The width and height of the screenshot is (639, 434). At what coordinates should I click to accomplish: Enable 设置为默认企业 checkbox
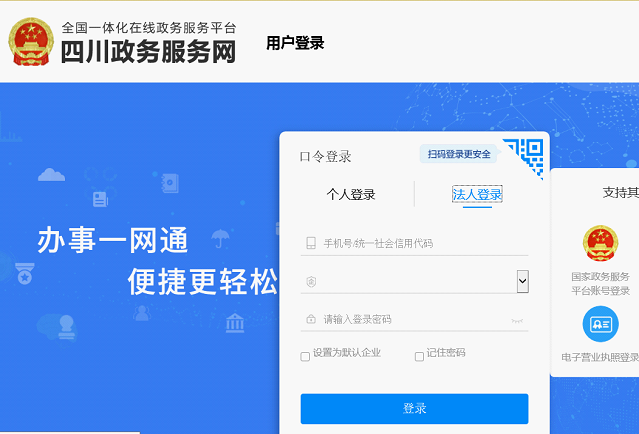305,357
